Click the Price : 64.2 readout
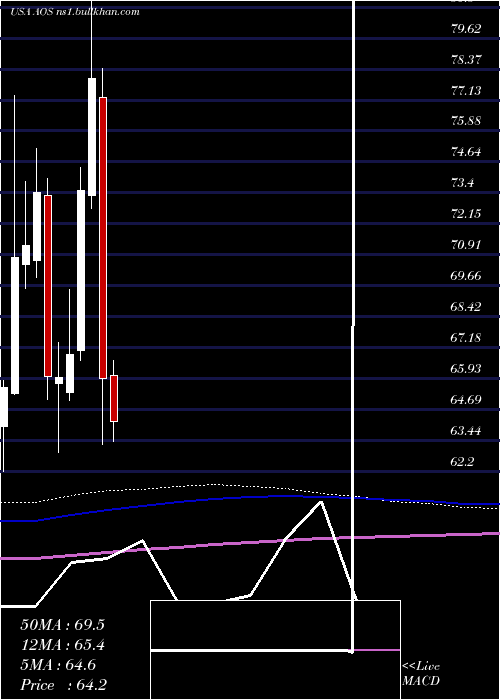Viewport: 500px width, 700px height. tap(63, 685)
